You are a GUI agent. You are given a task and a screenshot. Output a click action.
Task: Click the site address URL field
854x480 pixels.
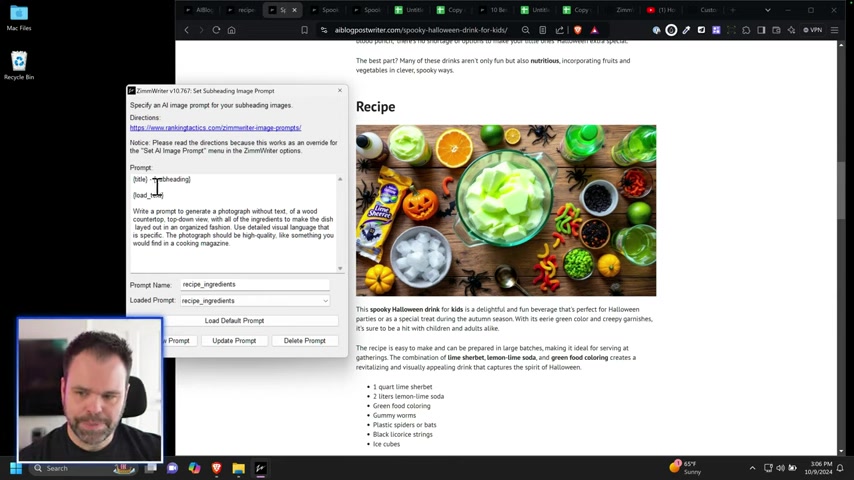420,31
